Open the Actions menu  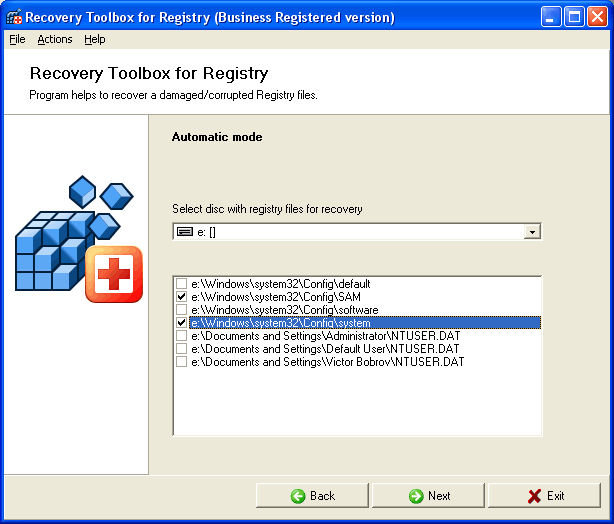pos(55,39)
